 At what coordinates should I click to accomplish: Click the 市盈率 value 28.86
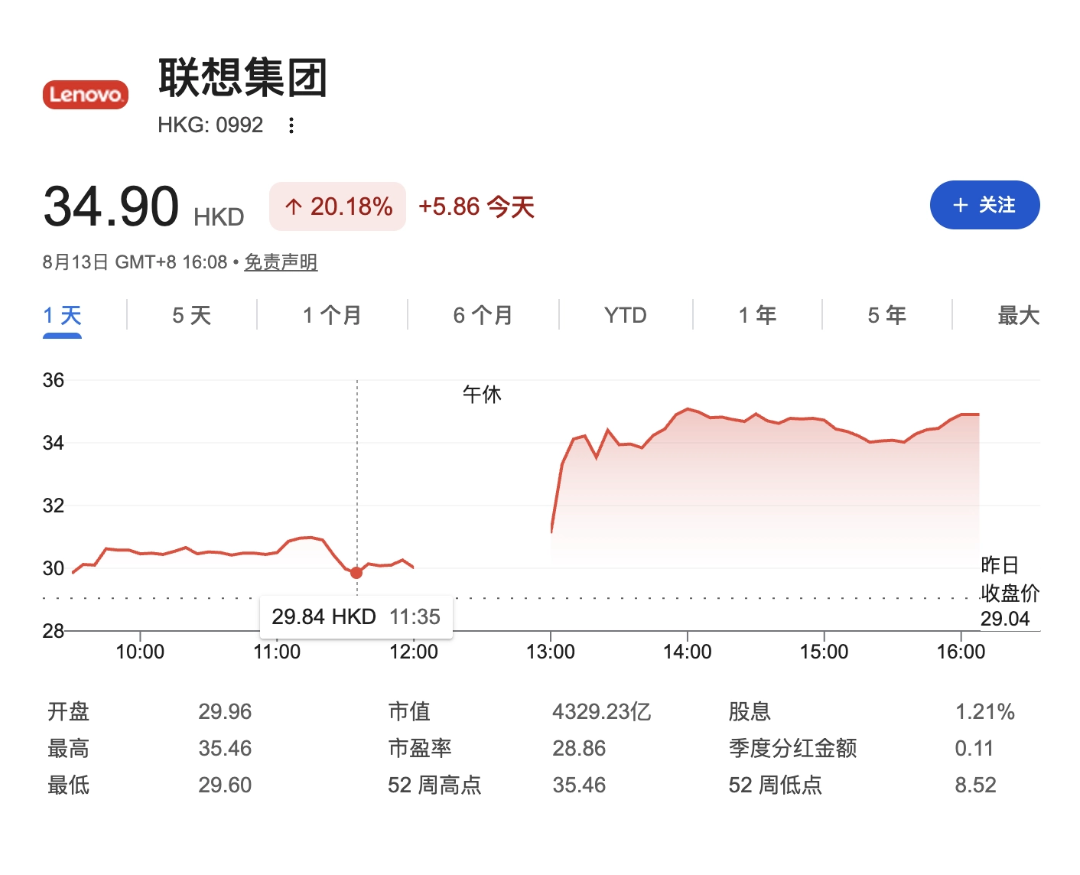tap(579, 748)
